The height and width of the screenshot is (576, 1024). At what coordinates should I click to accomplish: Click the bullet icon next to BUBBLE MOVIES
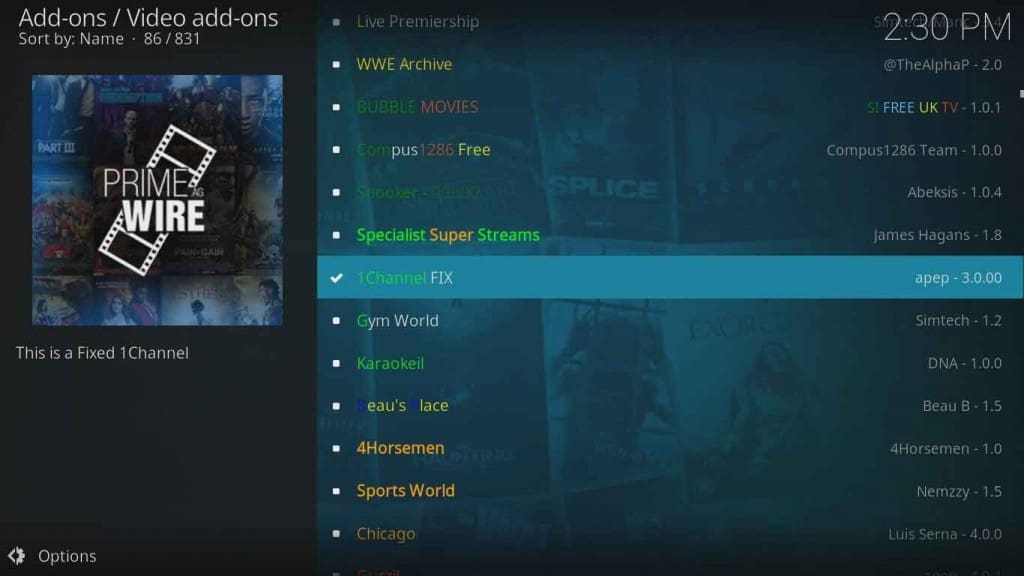pyautogui.click(x=336, y=107)
